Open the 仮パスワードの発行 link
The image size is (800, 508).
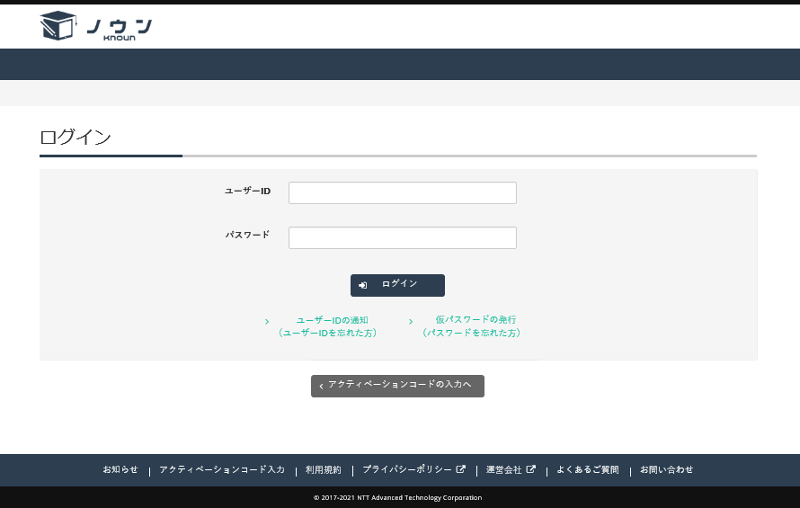[x=471, y=326]
